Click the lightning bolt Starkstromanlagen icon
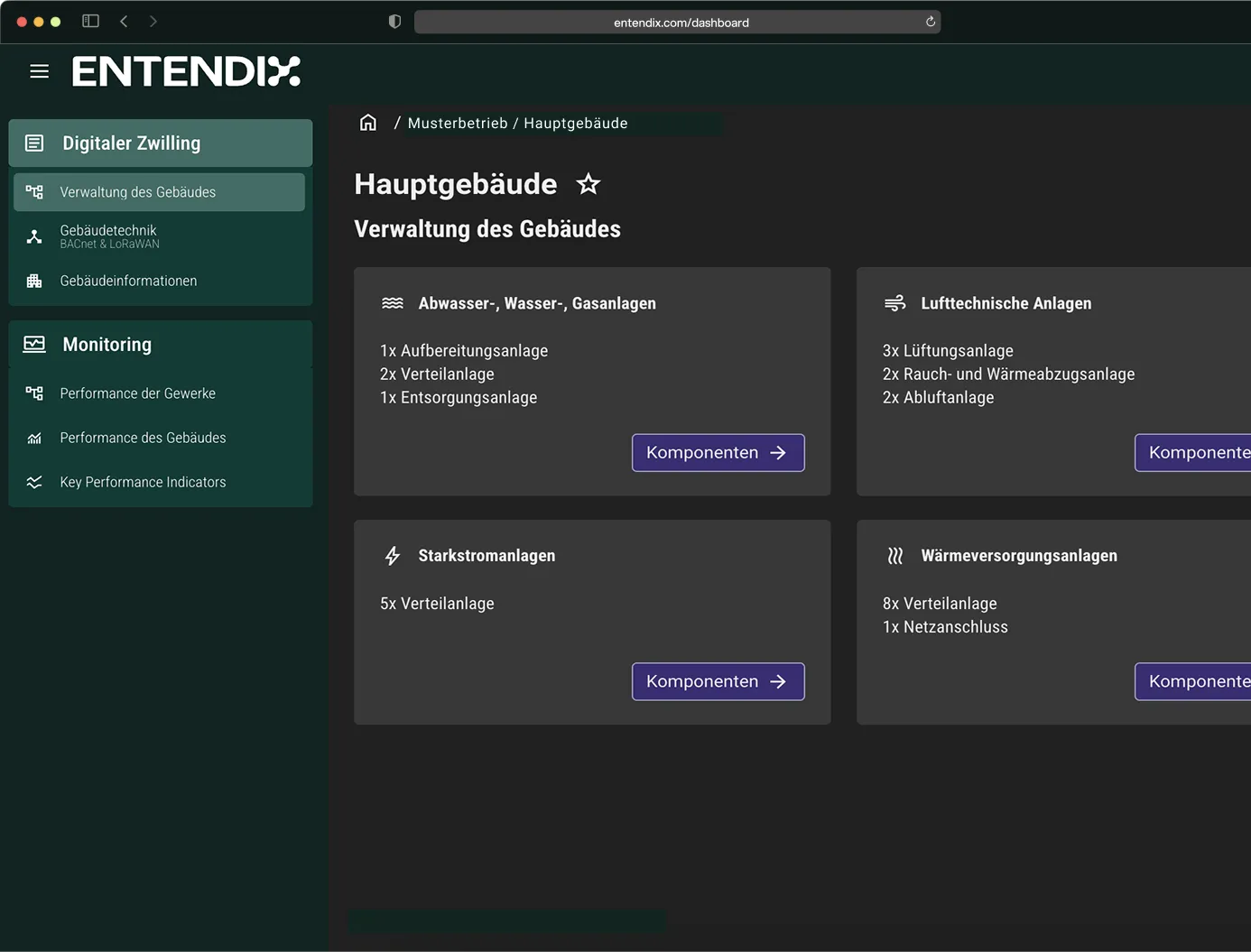 [393, 556]
